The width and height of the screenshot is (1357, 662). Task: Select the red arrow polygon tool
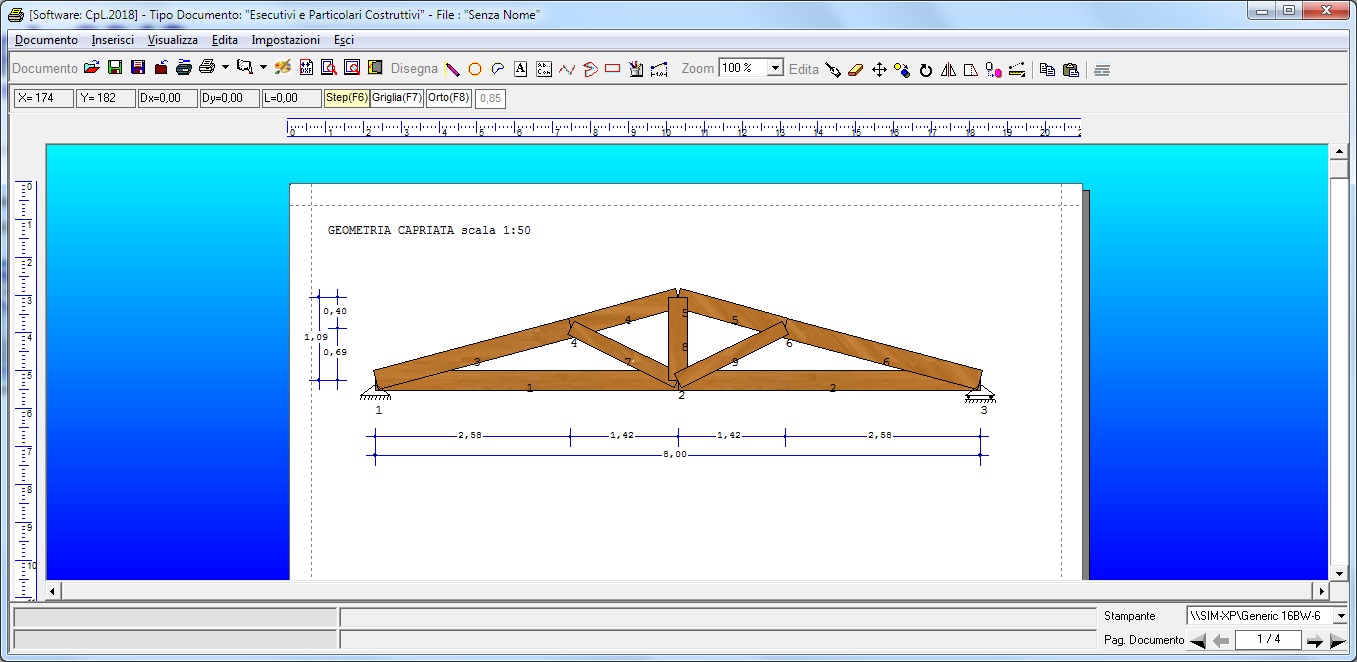pyautogui.click(x=590, y=69)
